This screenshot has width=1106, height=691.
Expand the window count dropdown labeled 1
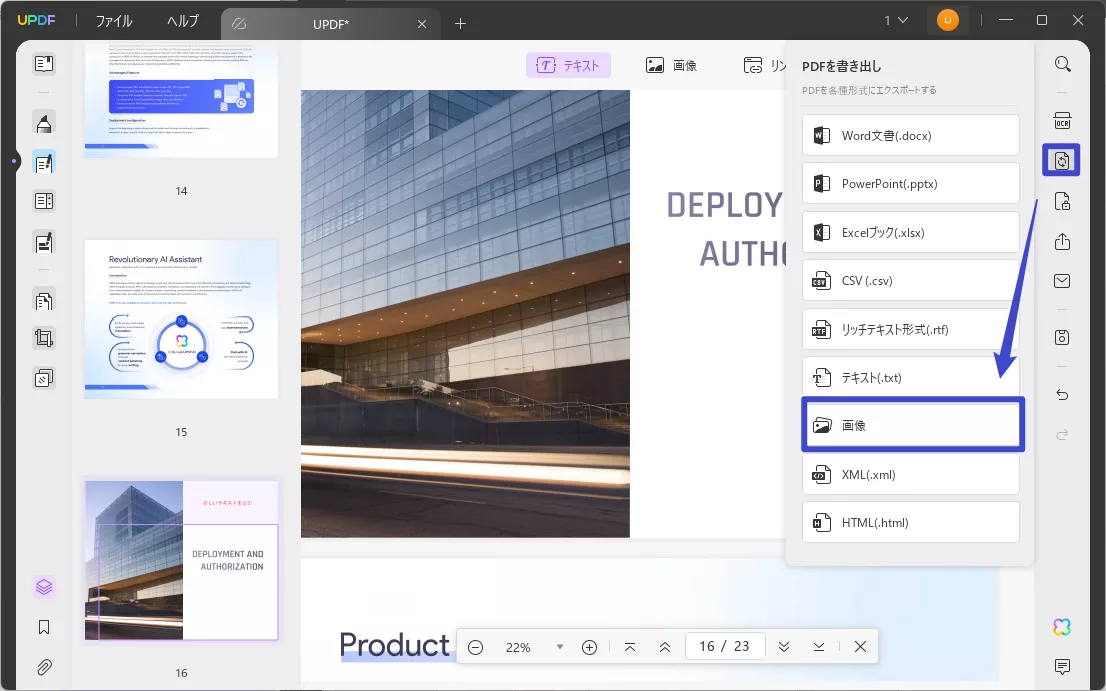click(896, 20)
